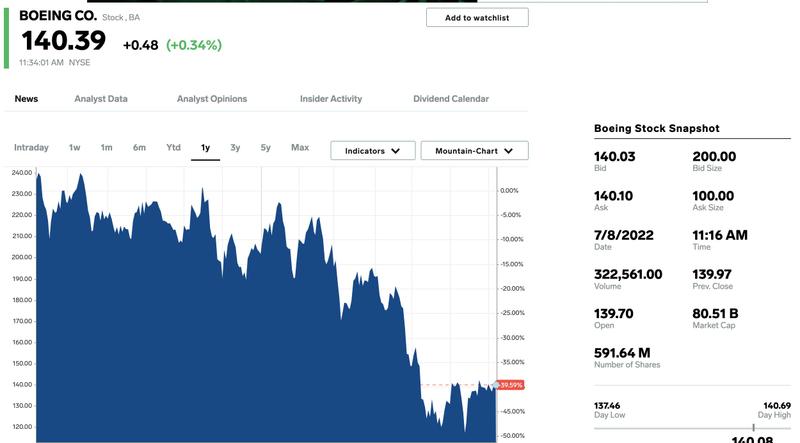800x443 pixels.
Task: Click the 240.00 y-axis label
Action: tap(22, 173)
